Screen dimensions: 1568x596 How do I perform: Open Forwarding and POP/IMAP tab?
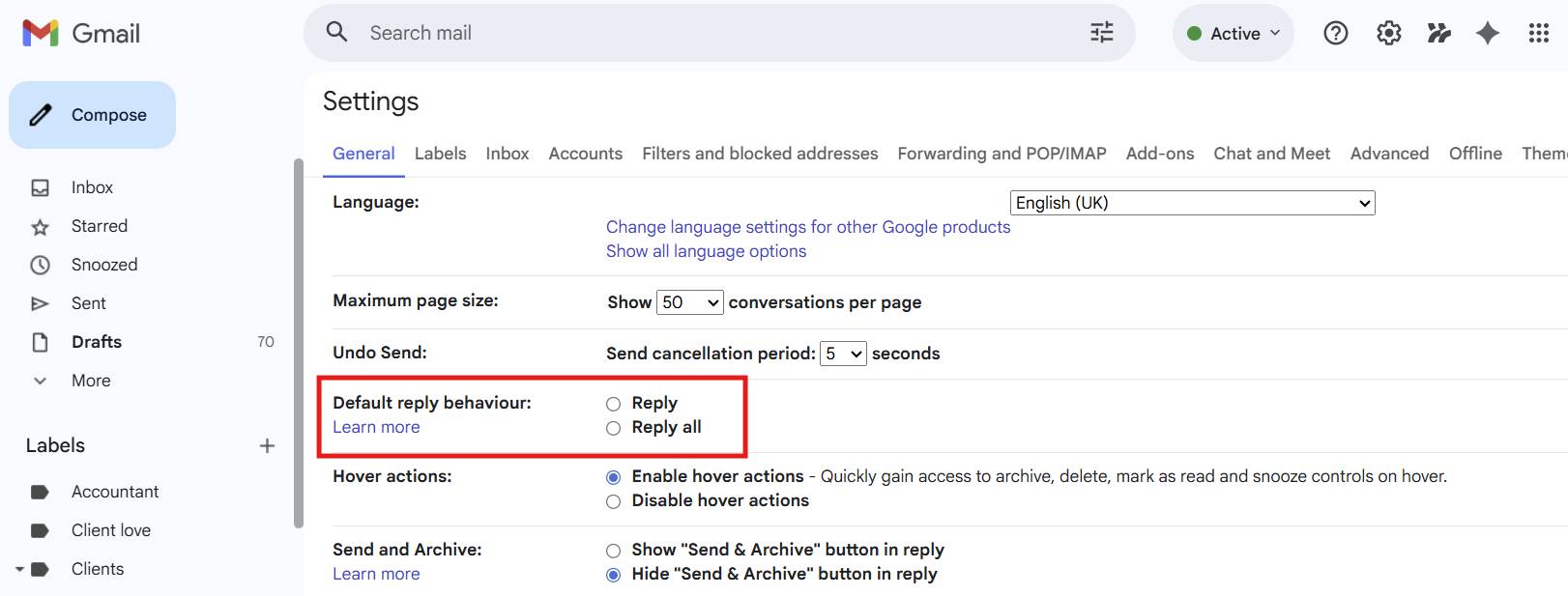1002,154
